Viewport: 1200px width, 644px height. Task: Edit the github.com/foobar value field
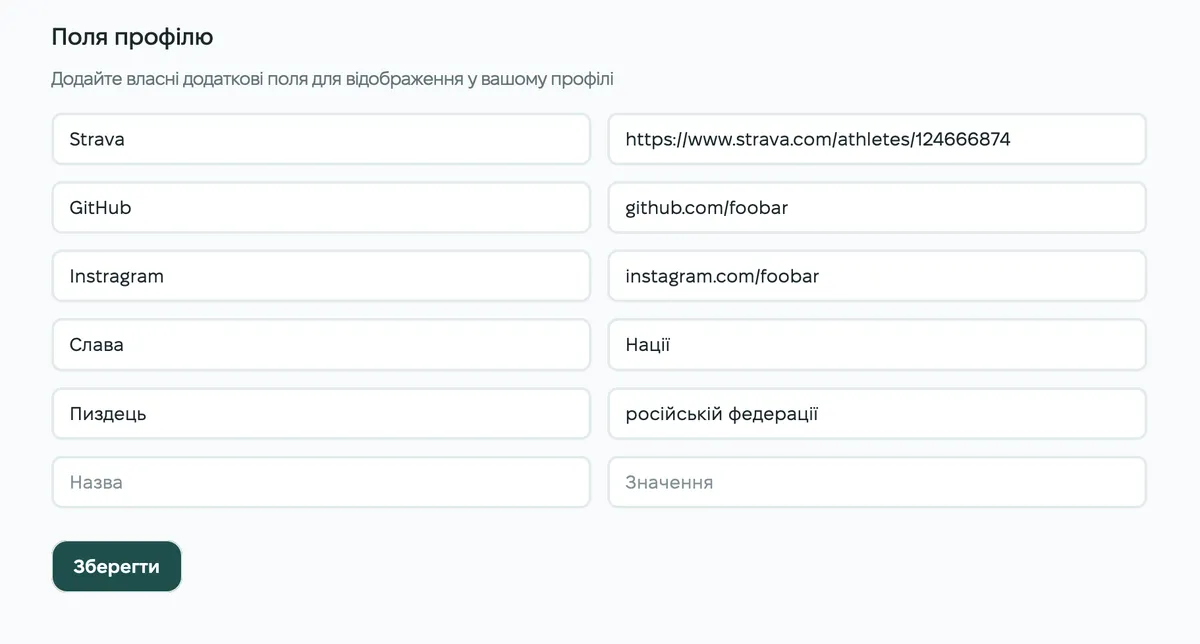877,208
